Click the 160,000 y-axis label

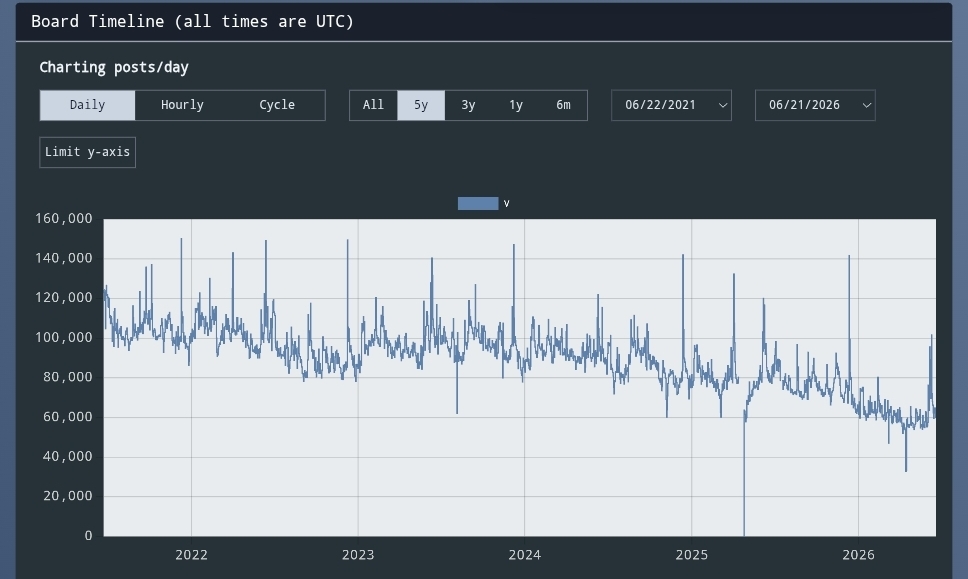pyautogui.click(x=64, y=219)
